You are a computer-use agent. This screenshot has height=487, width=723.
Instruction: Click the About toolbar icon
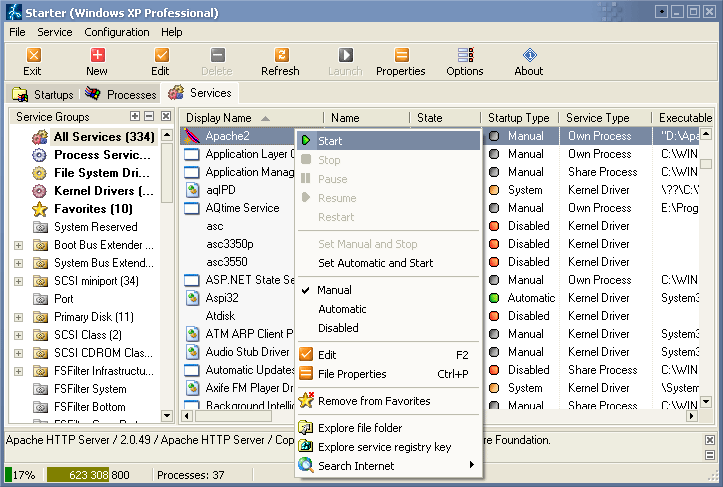pos(529,62)
